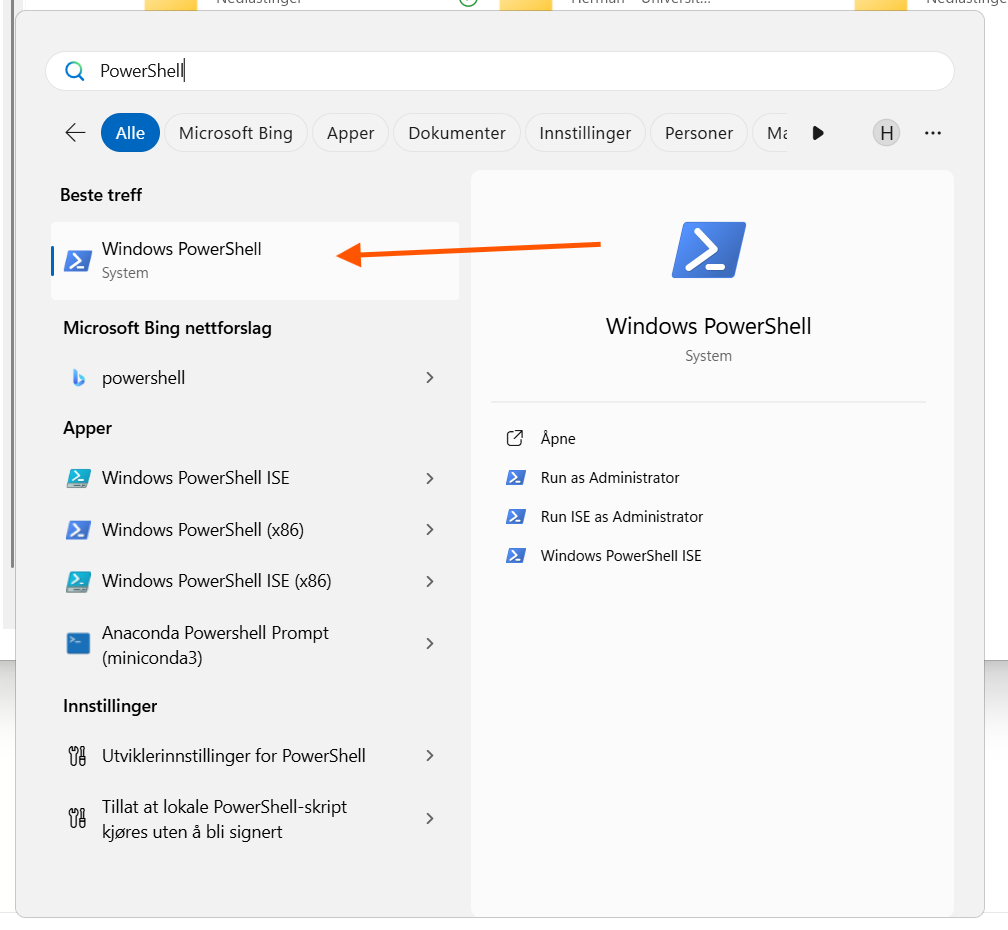Show more filters via the arrow button
This screenshot has width=1008, height=930.
click(818, 132)
